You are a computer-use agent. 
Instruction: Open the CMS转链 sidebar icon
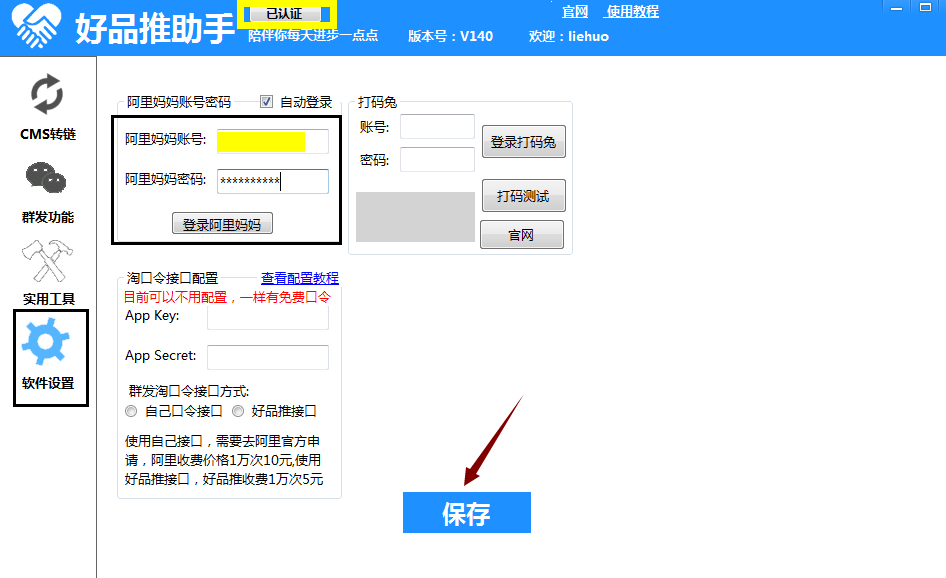(x=47, y=95)
